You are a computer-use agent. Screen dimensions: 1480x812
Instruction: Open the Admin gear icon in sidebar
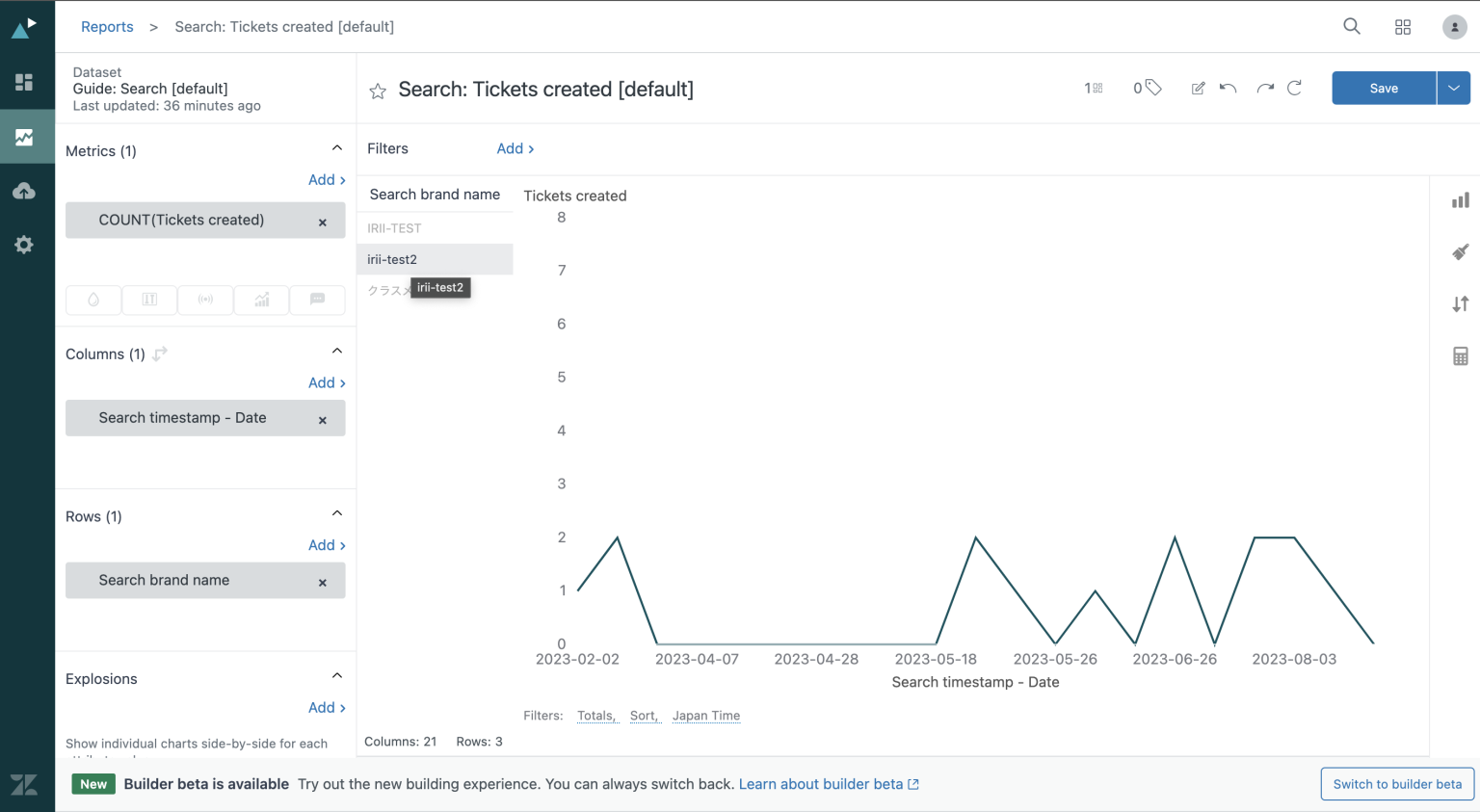(24, 245)
